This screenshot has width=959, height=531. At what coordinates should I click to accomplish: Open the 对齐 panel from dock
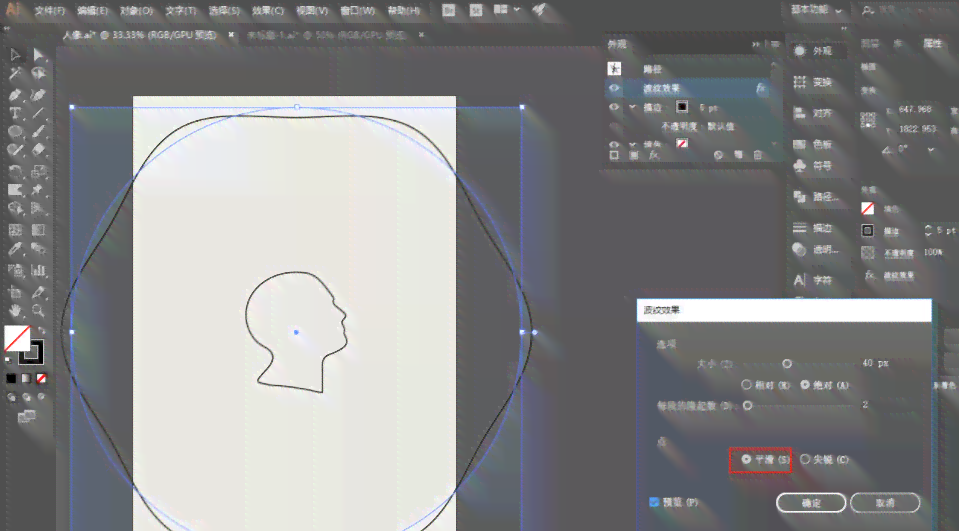tap(813, 113)
